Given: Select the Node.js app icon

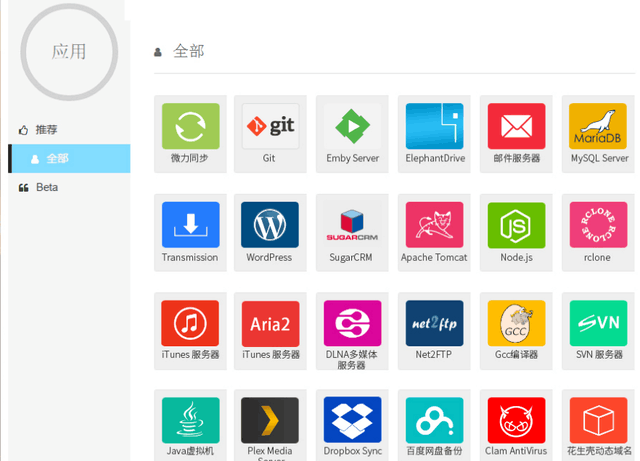Looking at the screenshot, I should 516,225.
